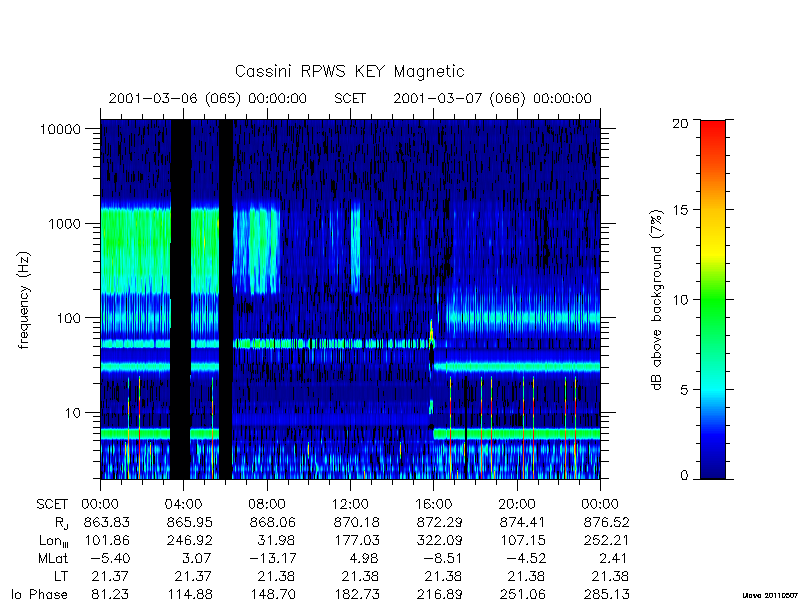
Task: Click the longitude value 322.09
Action: click(x=440, y=541)
